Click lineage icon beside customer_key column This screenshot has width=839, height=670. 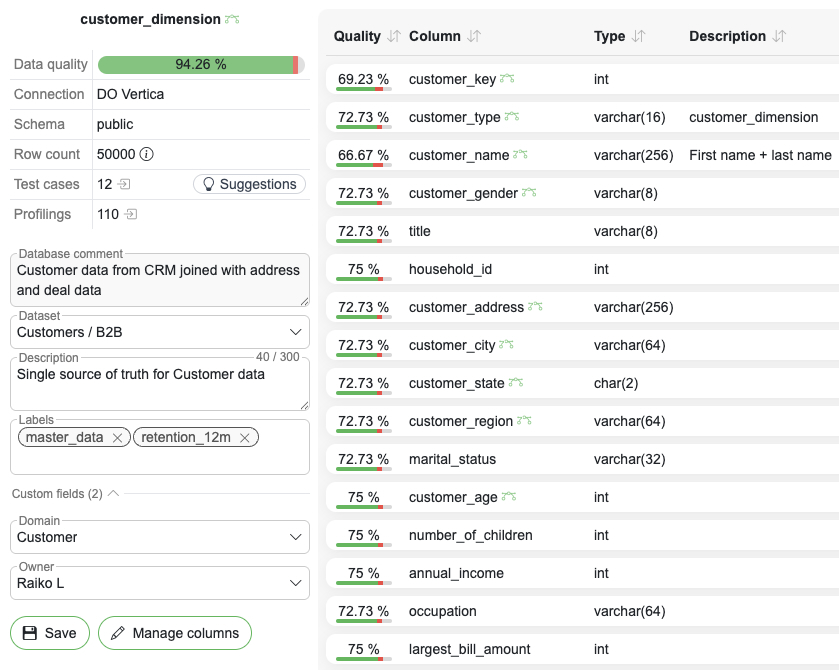pyautogui.click(x=508, y=79)
